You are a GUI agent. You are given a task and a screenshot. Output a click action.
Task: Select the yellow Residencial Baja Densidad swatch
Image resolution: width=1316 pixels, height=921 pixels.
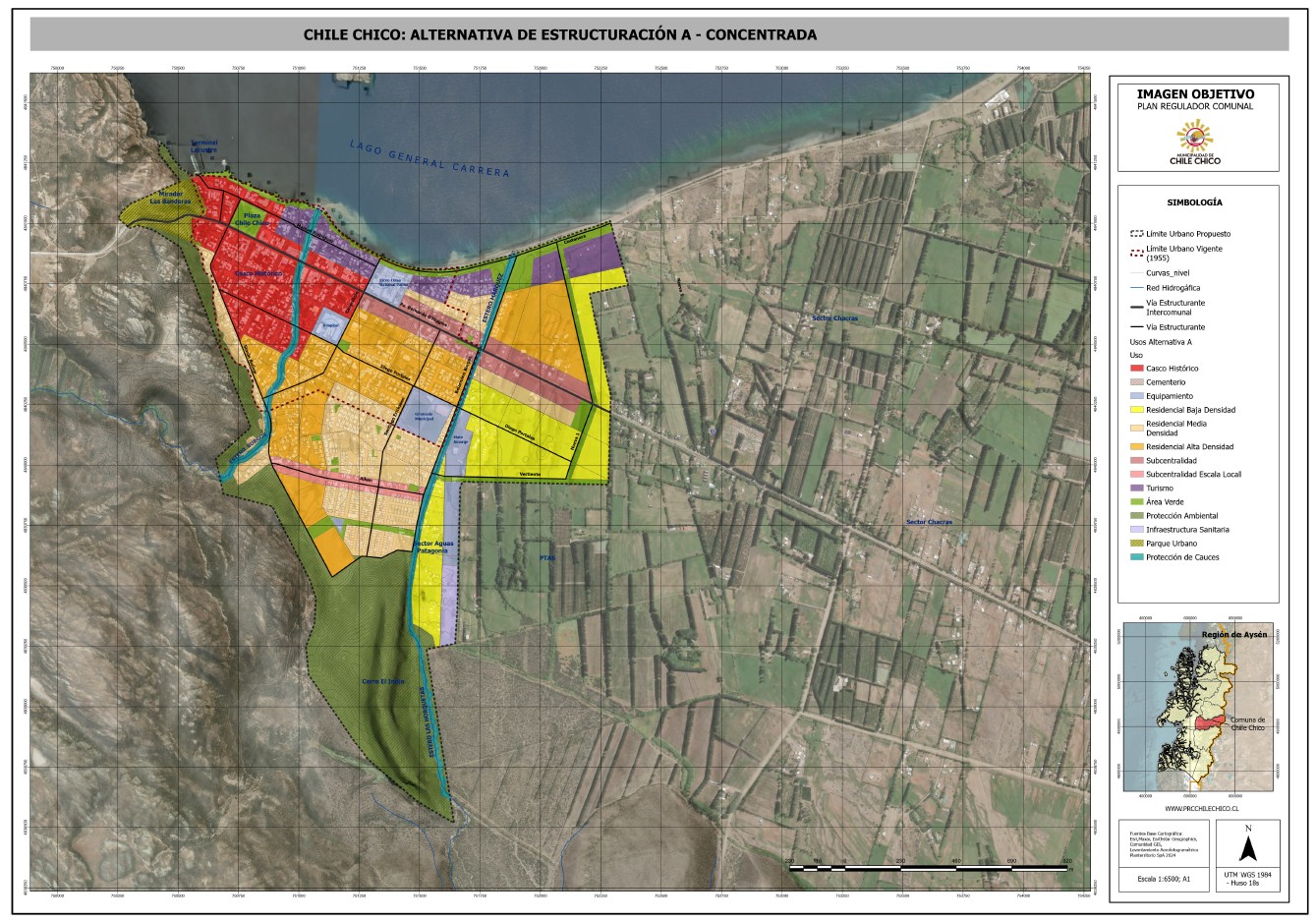pos(1137,410)
